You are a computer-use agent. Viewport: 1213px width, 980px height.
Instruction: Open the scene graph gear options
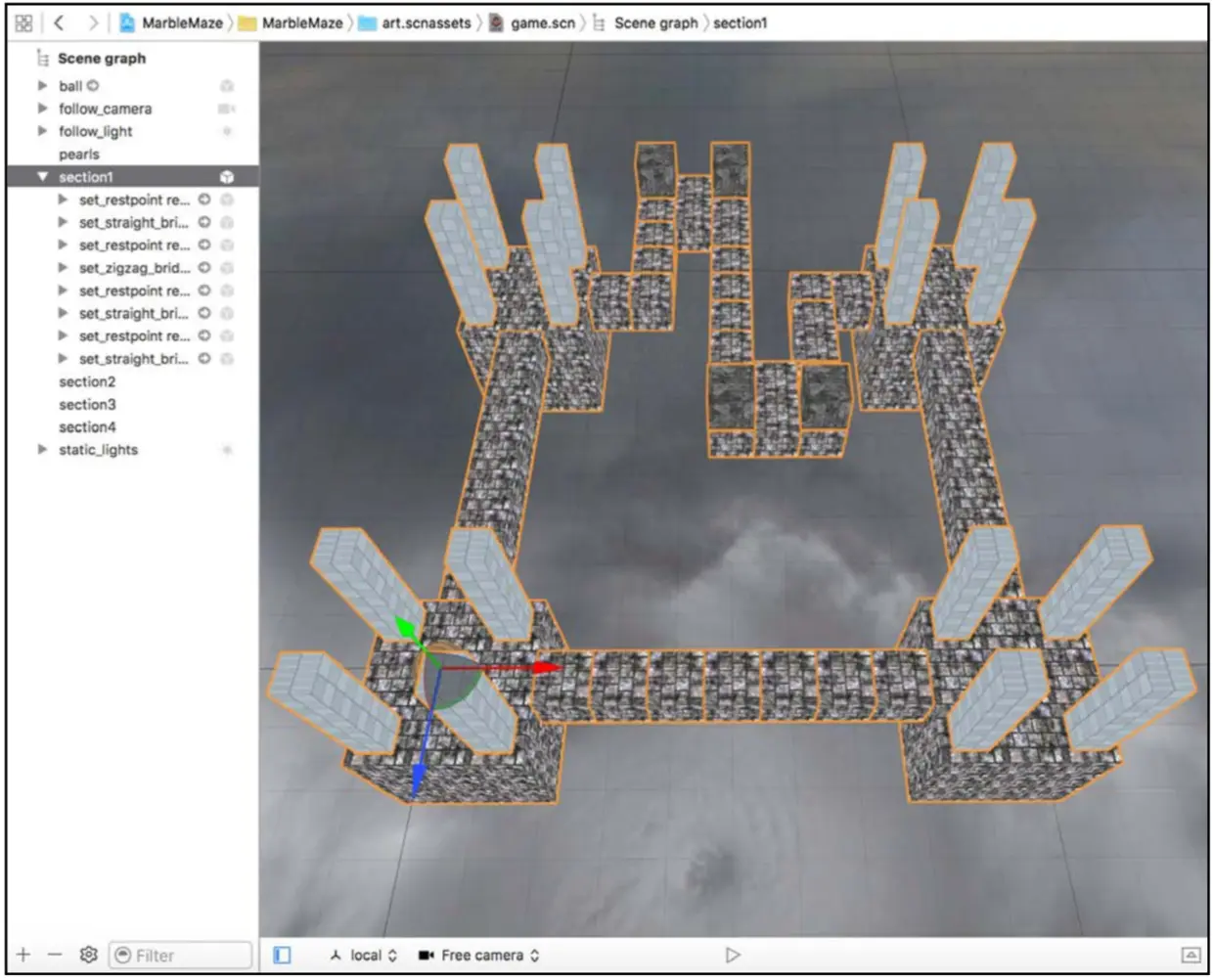pyautogui.click(x=88, y=955)
